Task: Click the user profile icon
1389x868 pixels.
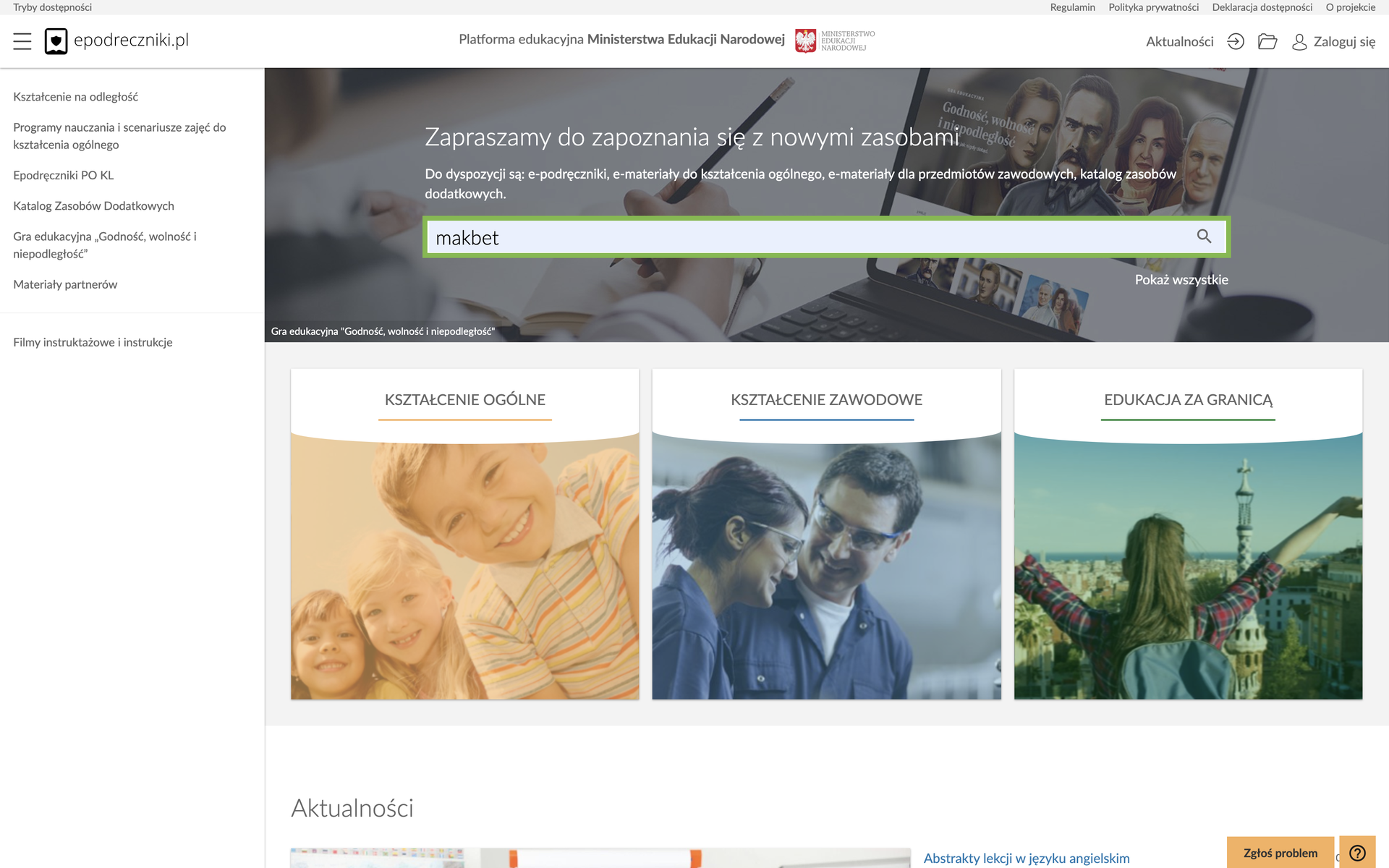Action: coord(1299,42)
